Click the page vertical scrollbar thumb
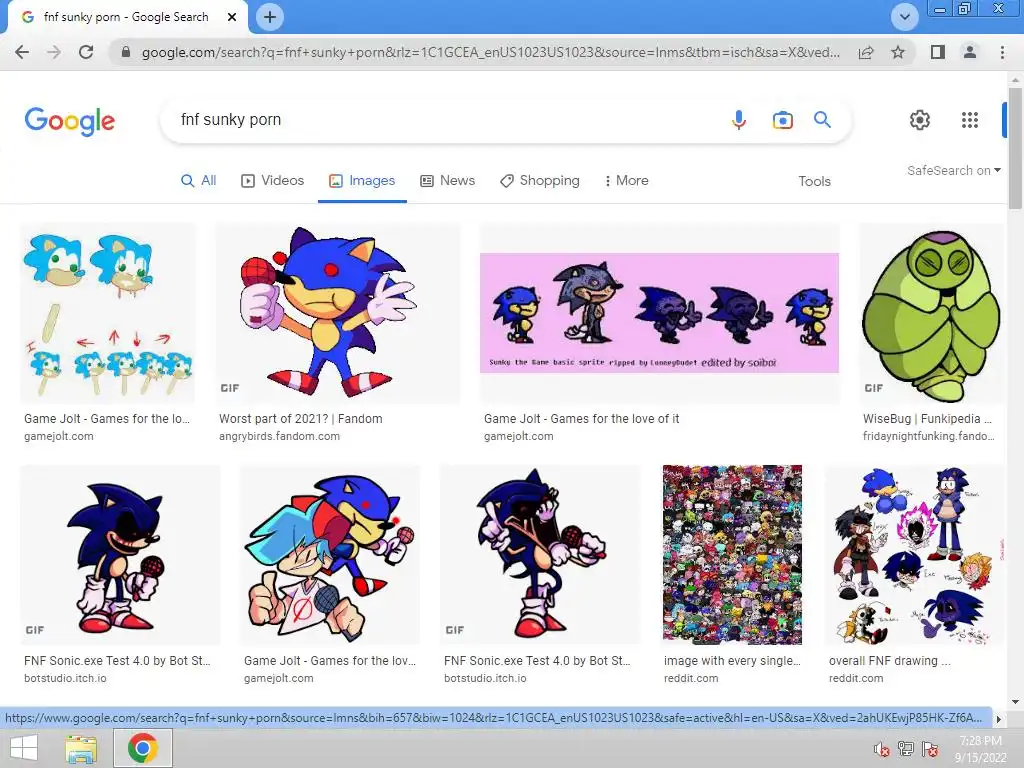1024x768 pixels. pos(1015,149)
